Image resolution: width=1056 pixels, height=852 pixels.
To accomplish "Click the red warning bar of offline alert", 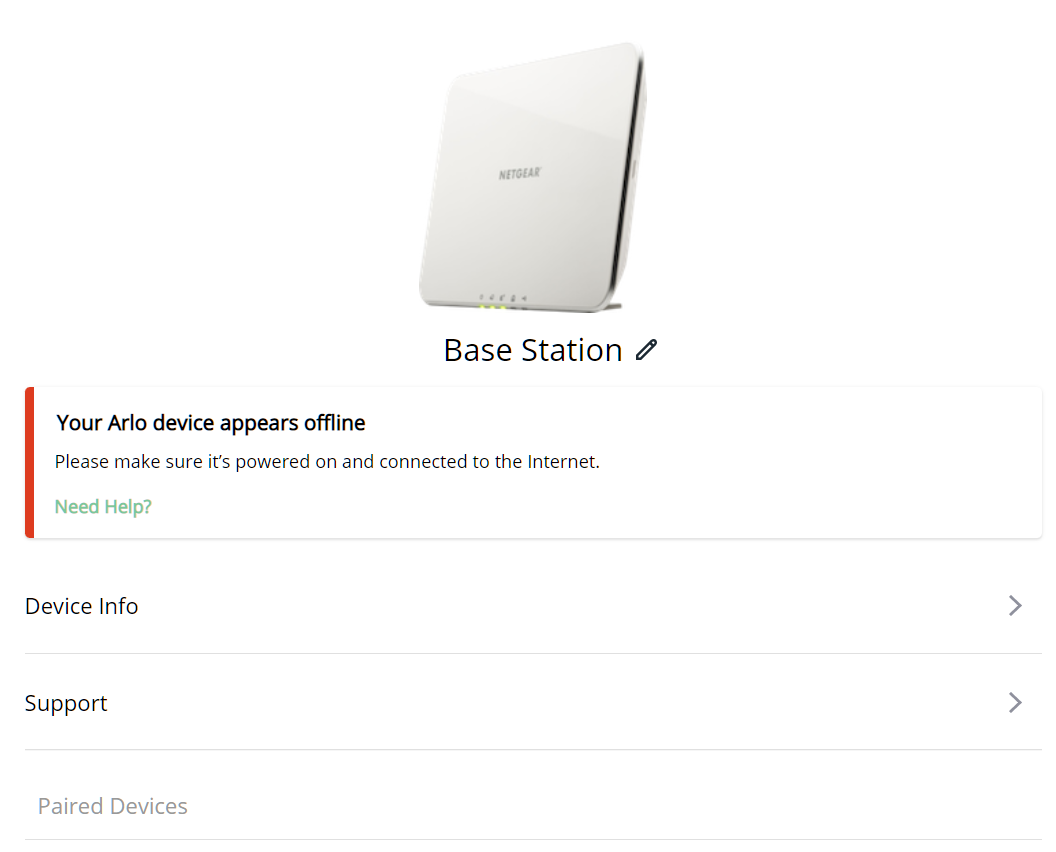I will point(30,463).
